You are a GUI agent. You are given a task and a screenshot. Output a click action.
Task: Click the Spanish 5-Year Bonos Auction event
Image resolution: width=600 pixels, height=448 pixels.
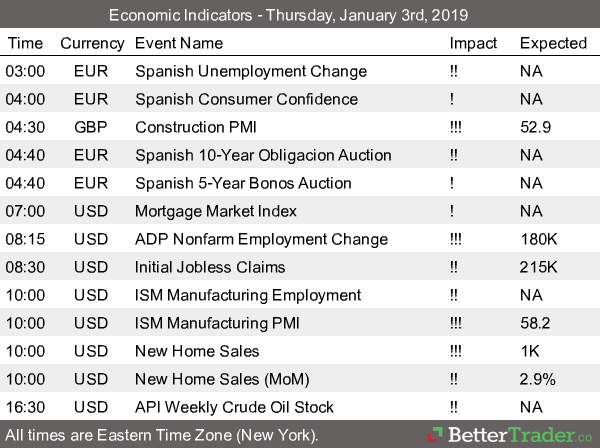(x=243, y=183)
